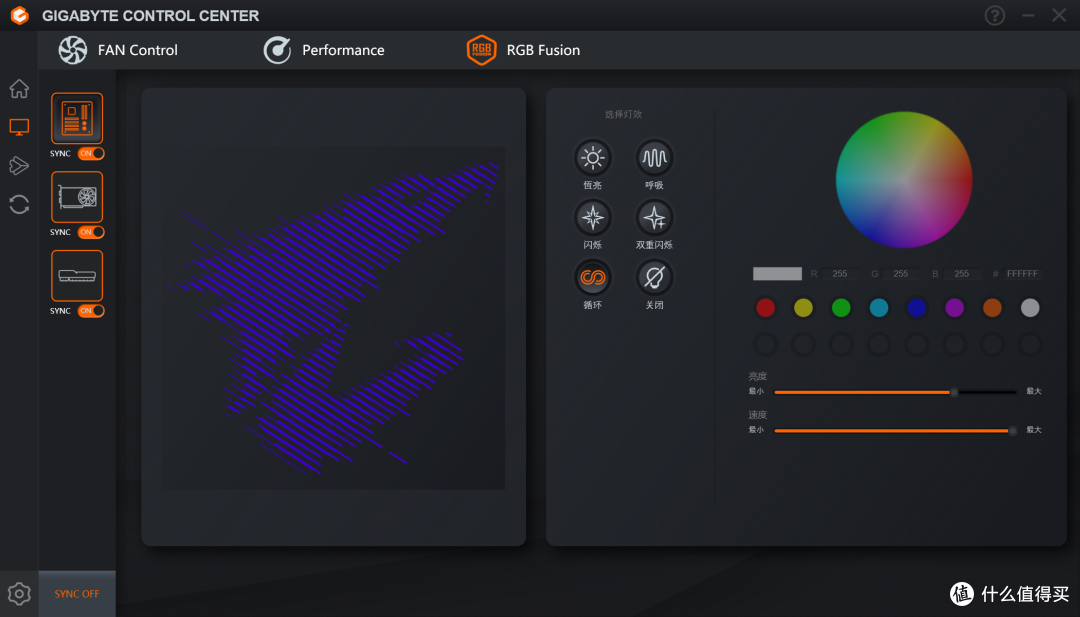Choose the 关闭 lights-off effect

point(654,278)
